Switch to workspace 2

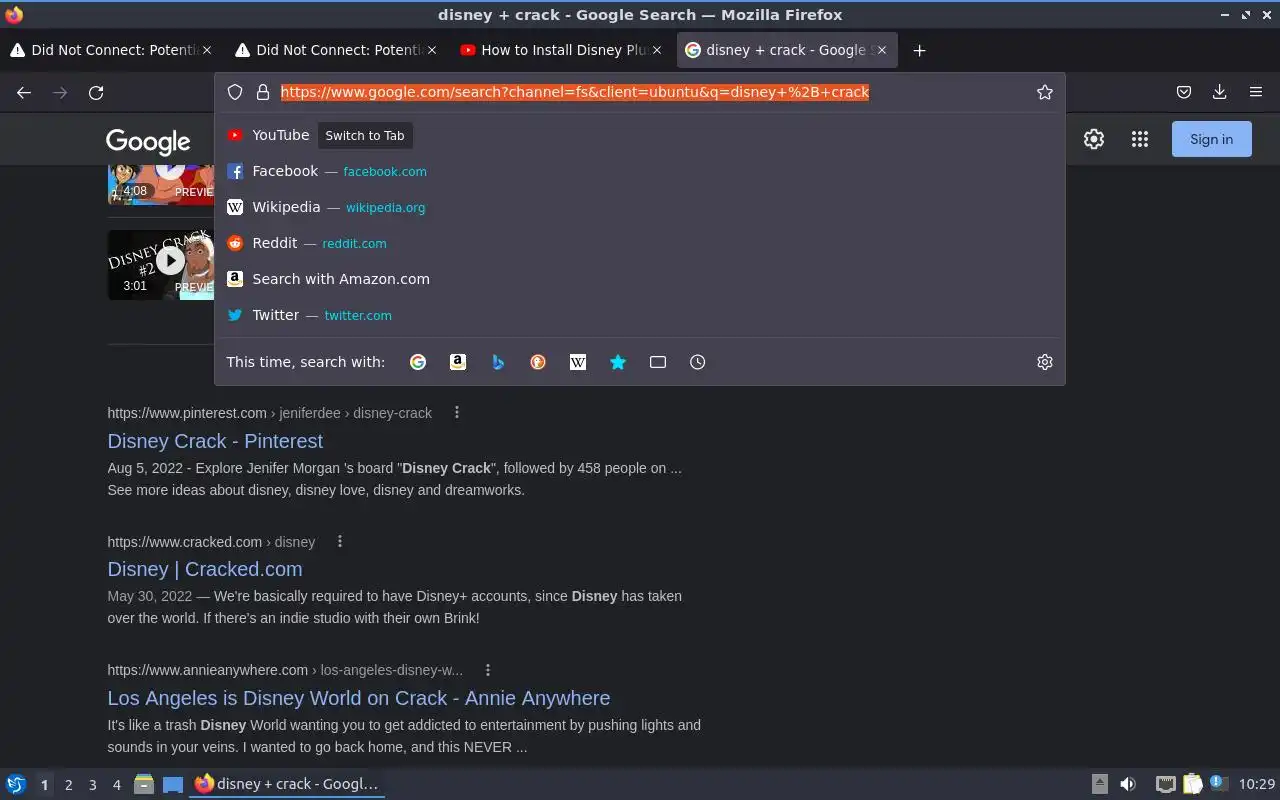point(68,785)
